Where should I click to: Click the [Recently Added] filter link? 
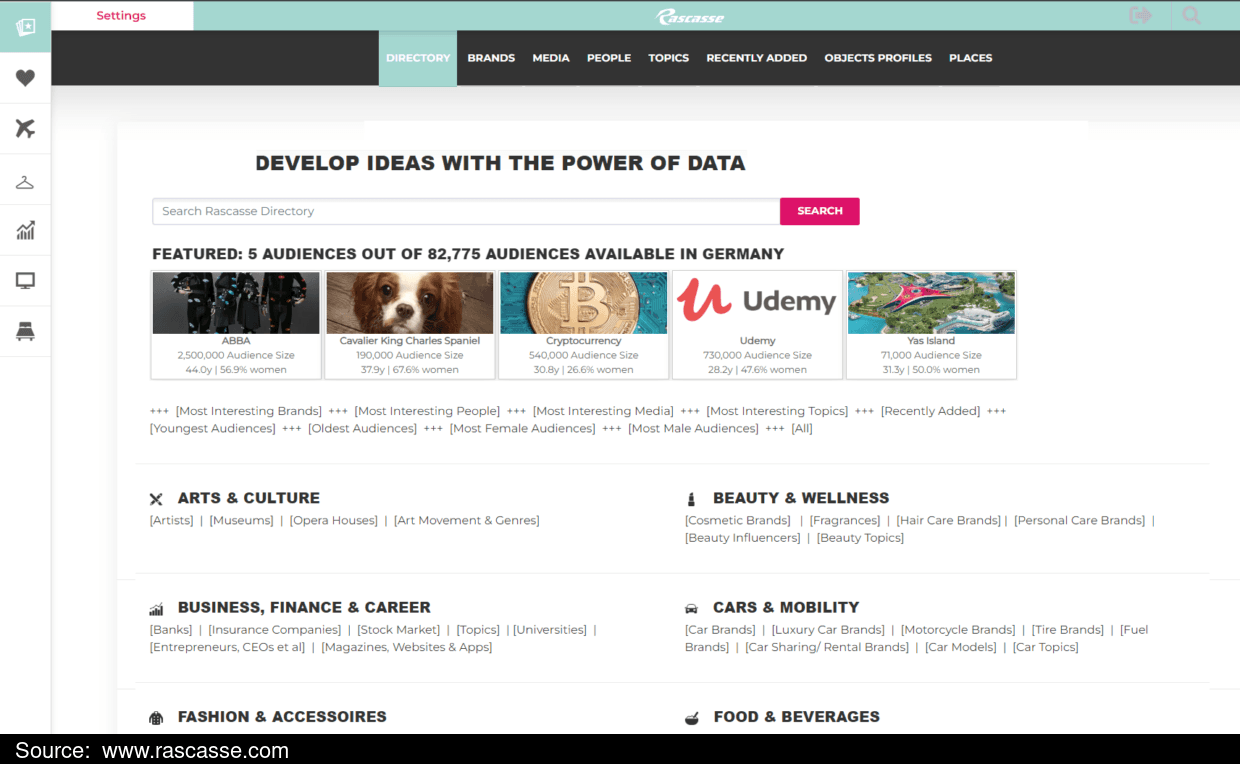pos(930,411)
